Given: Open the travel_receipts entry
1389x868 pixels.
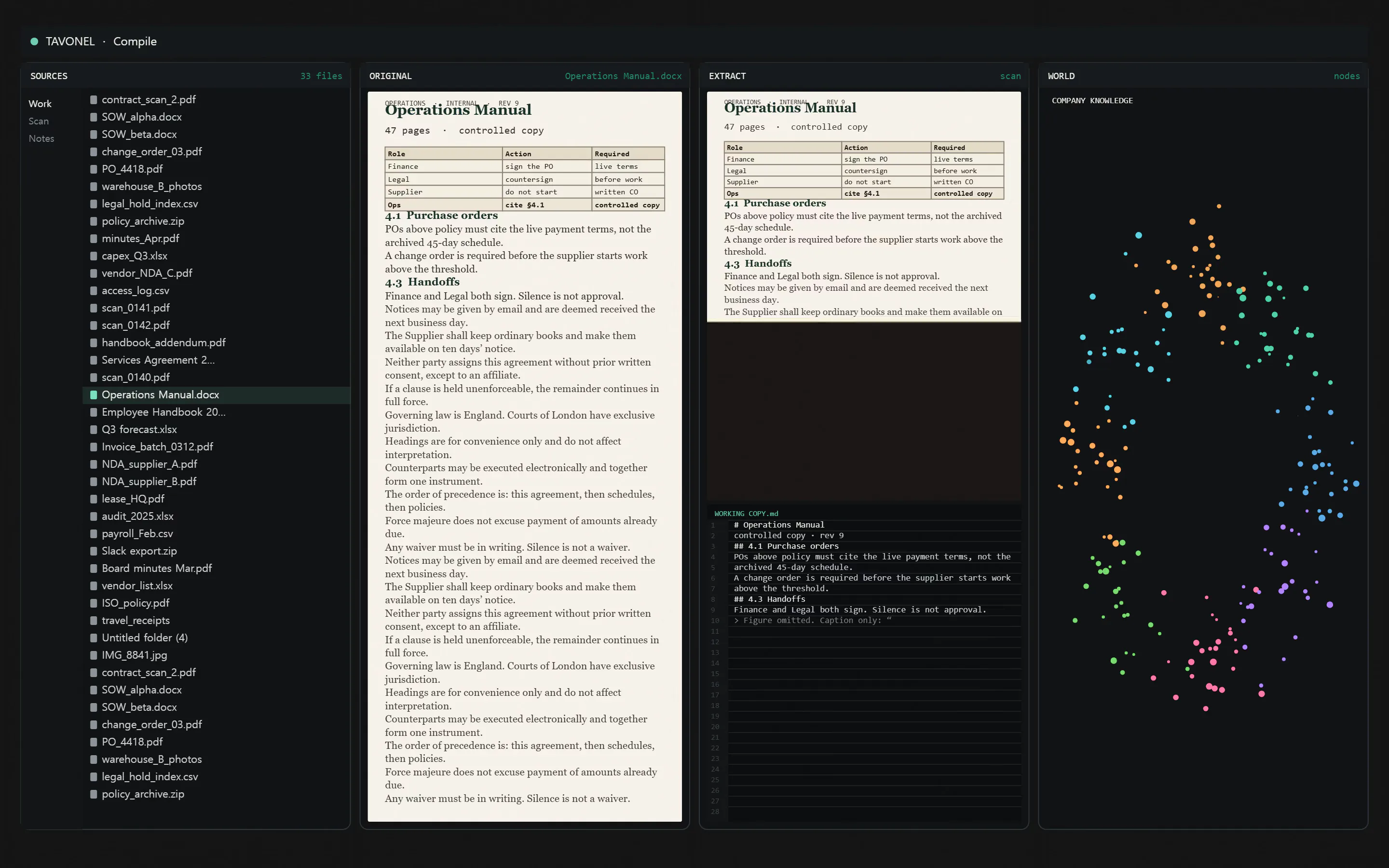Looking at the screenshot, I should point(217,621).
